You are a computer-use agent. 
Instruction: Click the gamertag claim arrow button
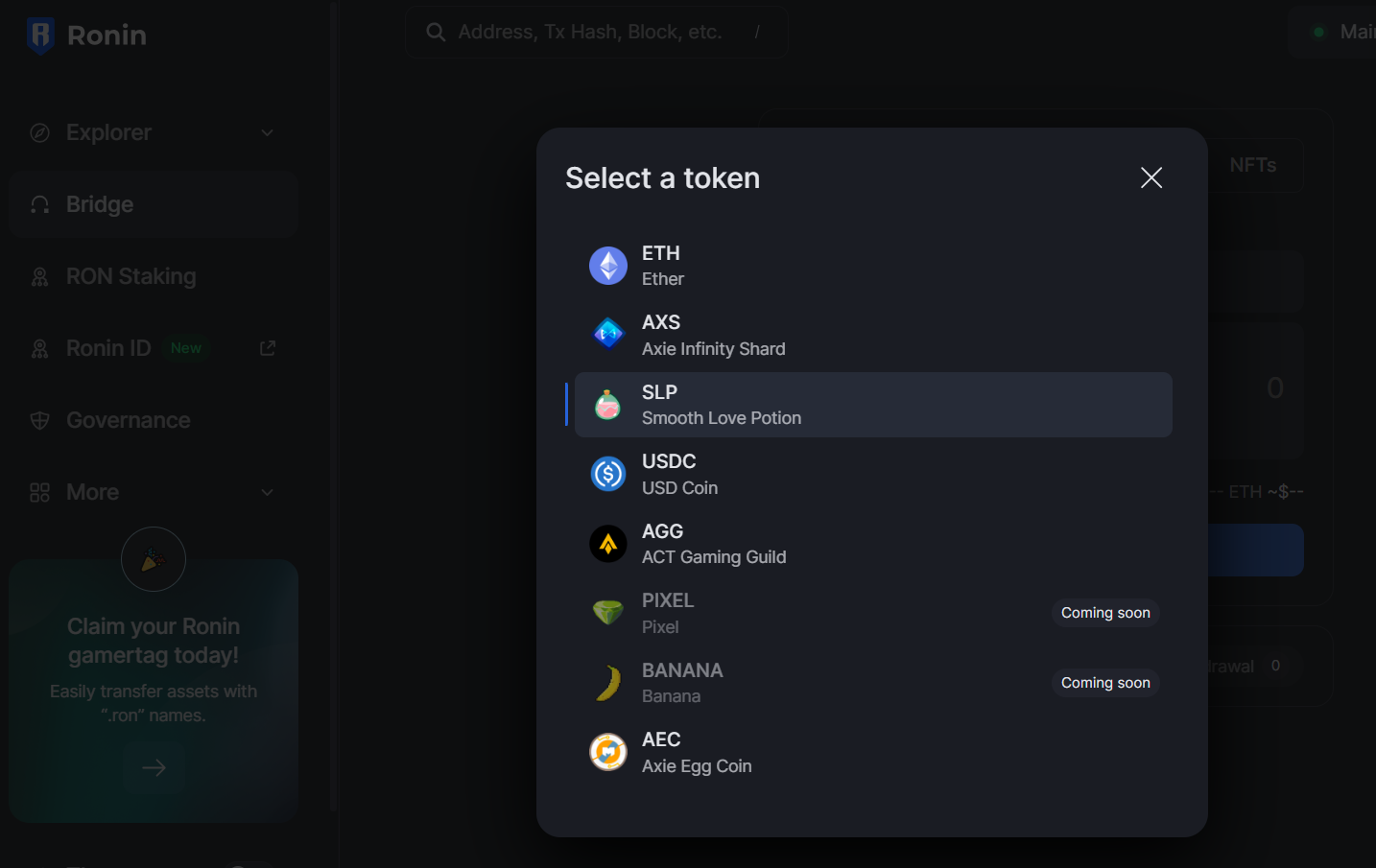pos(154,767)
